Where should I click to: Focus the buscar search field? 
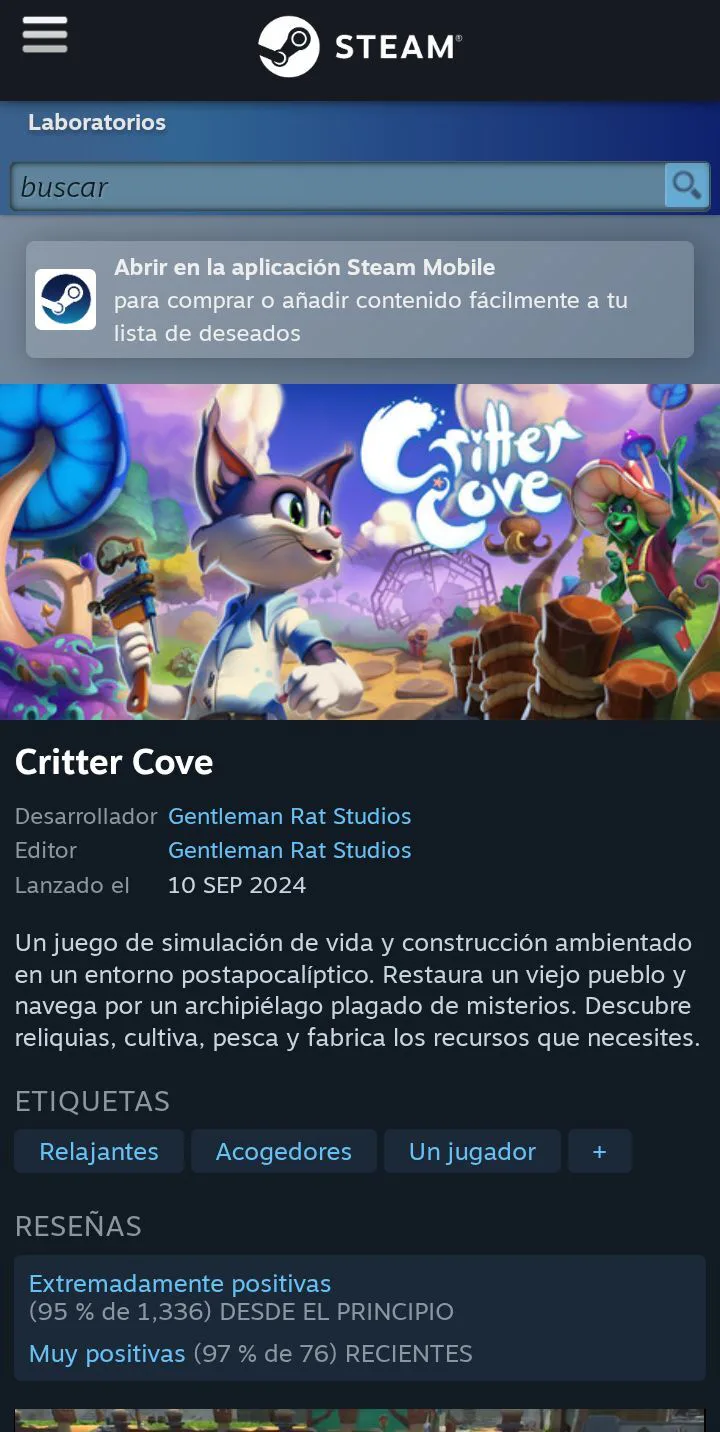coord(338,187)
